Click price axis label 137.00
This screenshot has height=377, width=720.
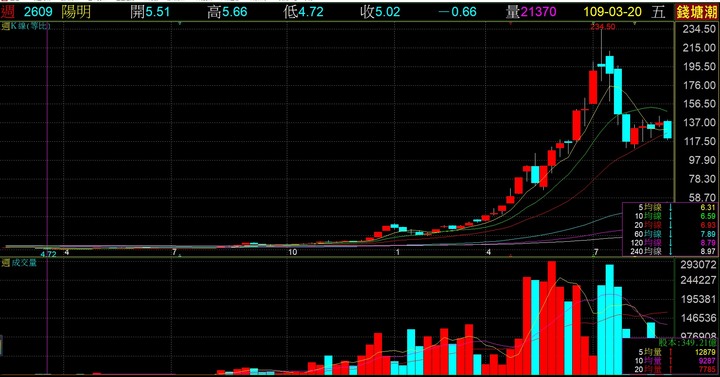699,123
